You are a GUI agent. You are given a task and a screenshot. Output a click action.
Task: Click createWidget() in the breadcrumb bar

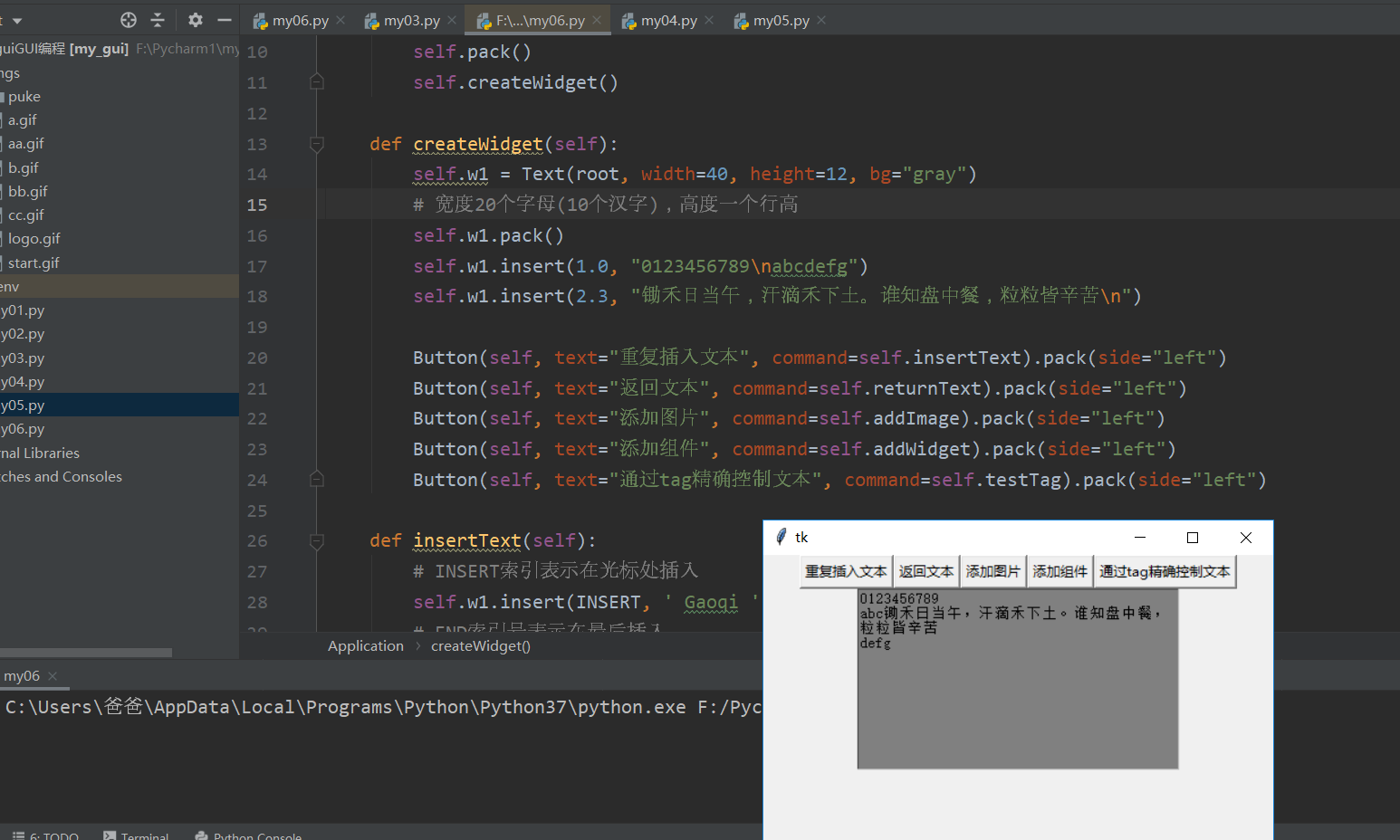click(x=481, y=645)
